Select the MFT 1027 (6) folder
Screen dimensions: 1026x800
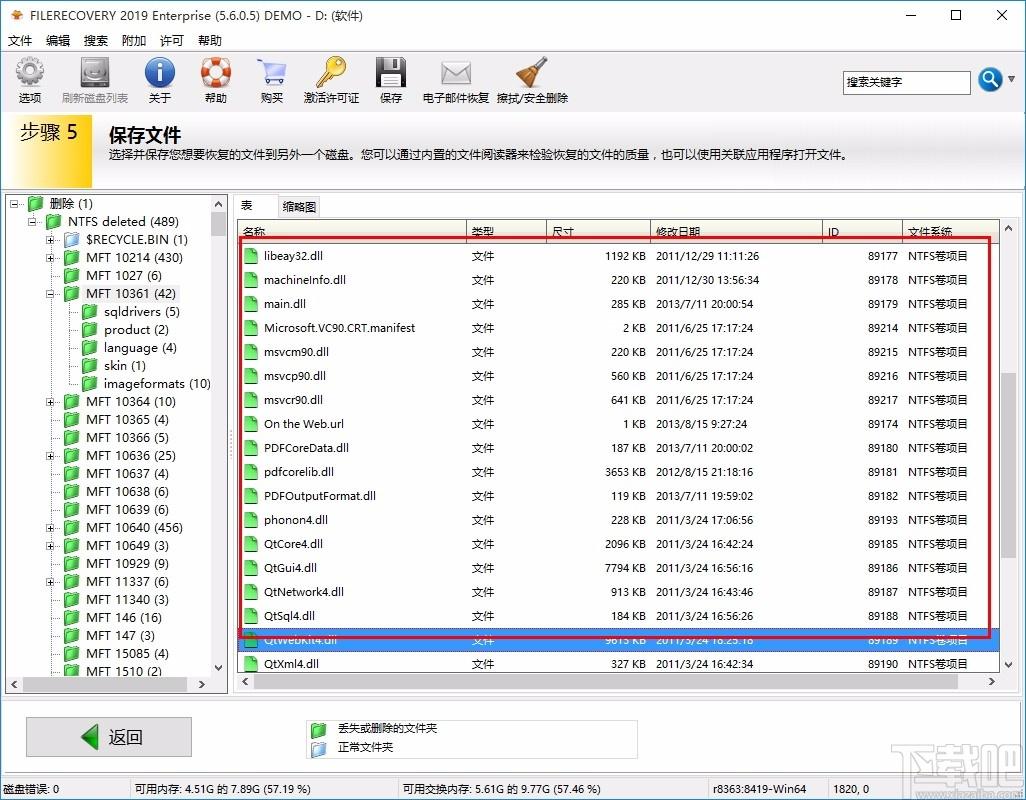(x=124, y=276)
